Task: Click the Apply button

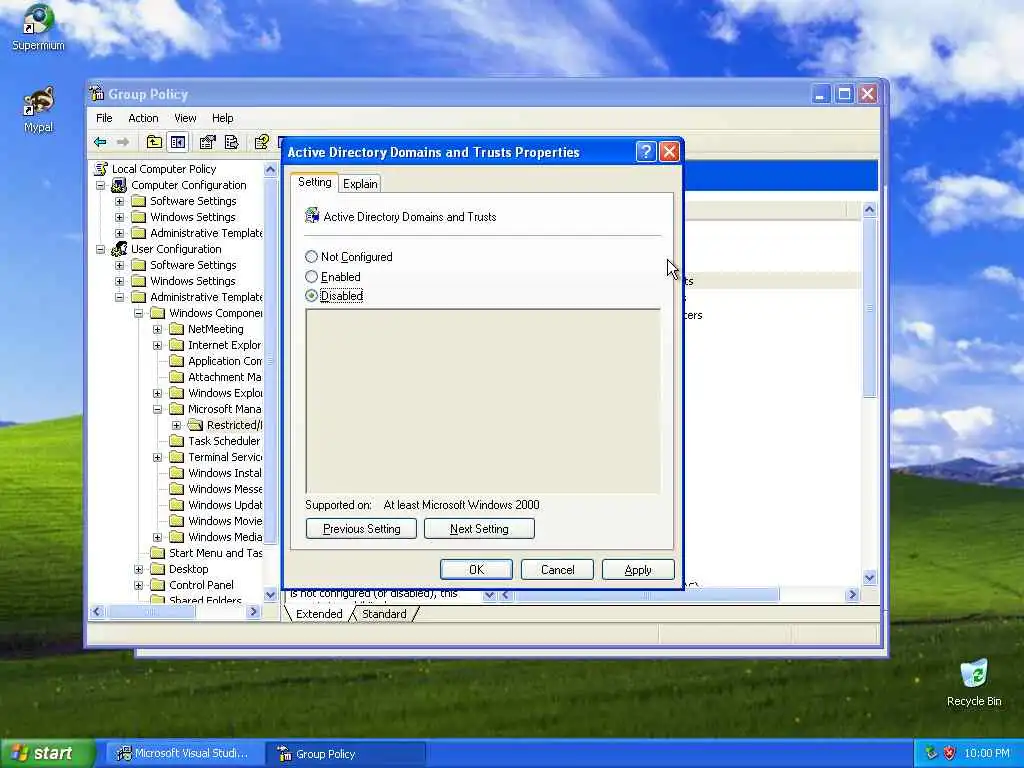Action: pos(638,569)
